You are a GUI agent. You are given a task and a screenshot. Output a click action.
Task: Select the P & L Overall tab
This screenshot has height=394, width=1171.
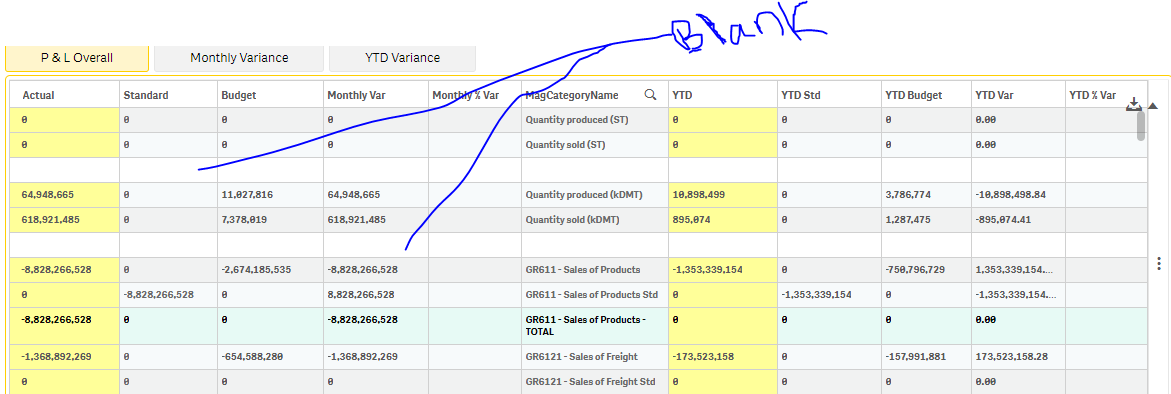coord(77,57)
